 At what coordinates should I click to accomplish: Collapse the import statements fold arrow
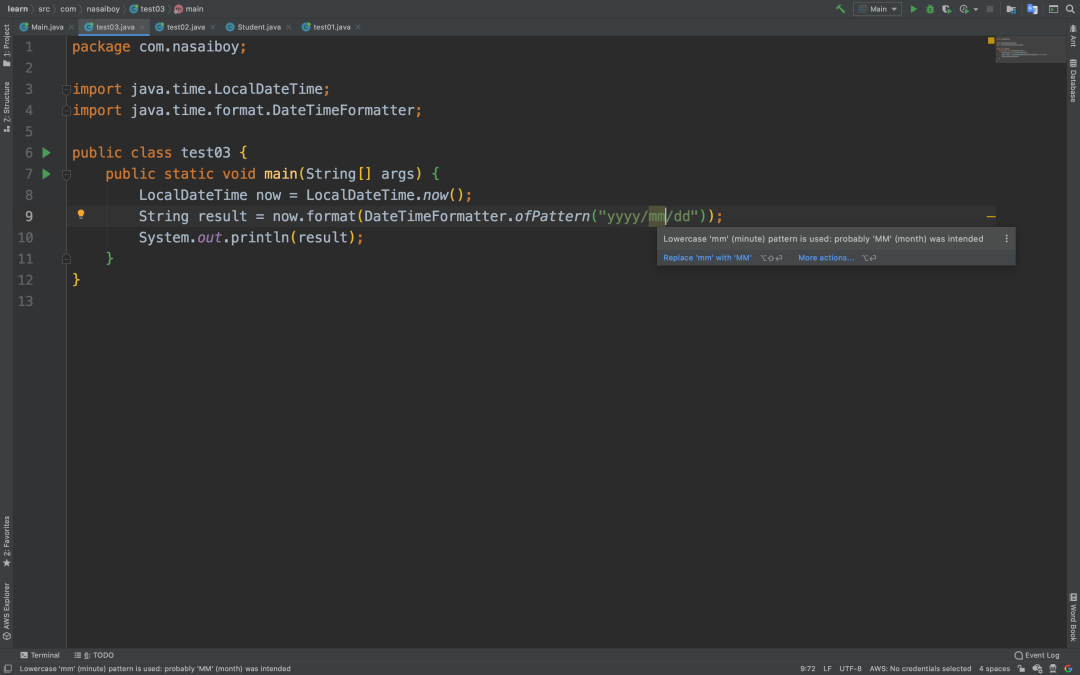(66, 88)
